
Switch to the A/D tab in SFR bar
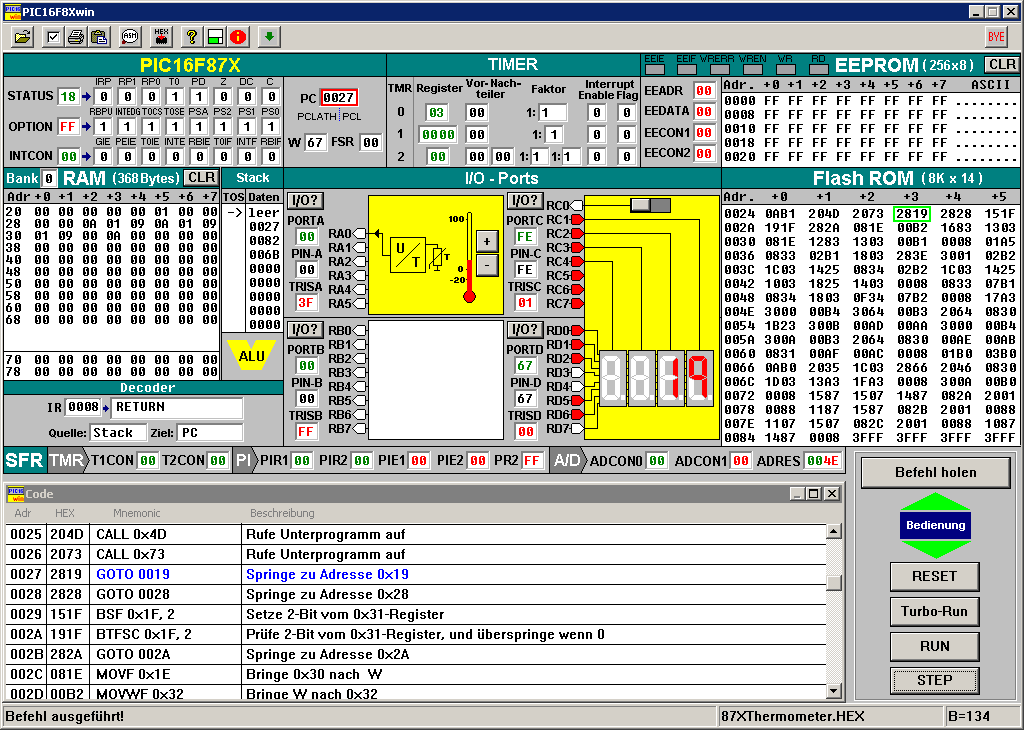coord(567,461)
